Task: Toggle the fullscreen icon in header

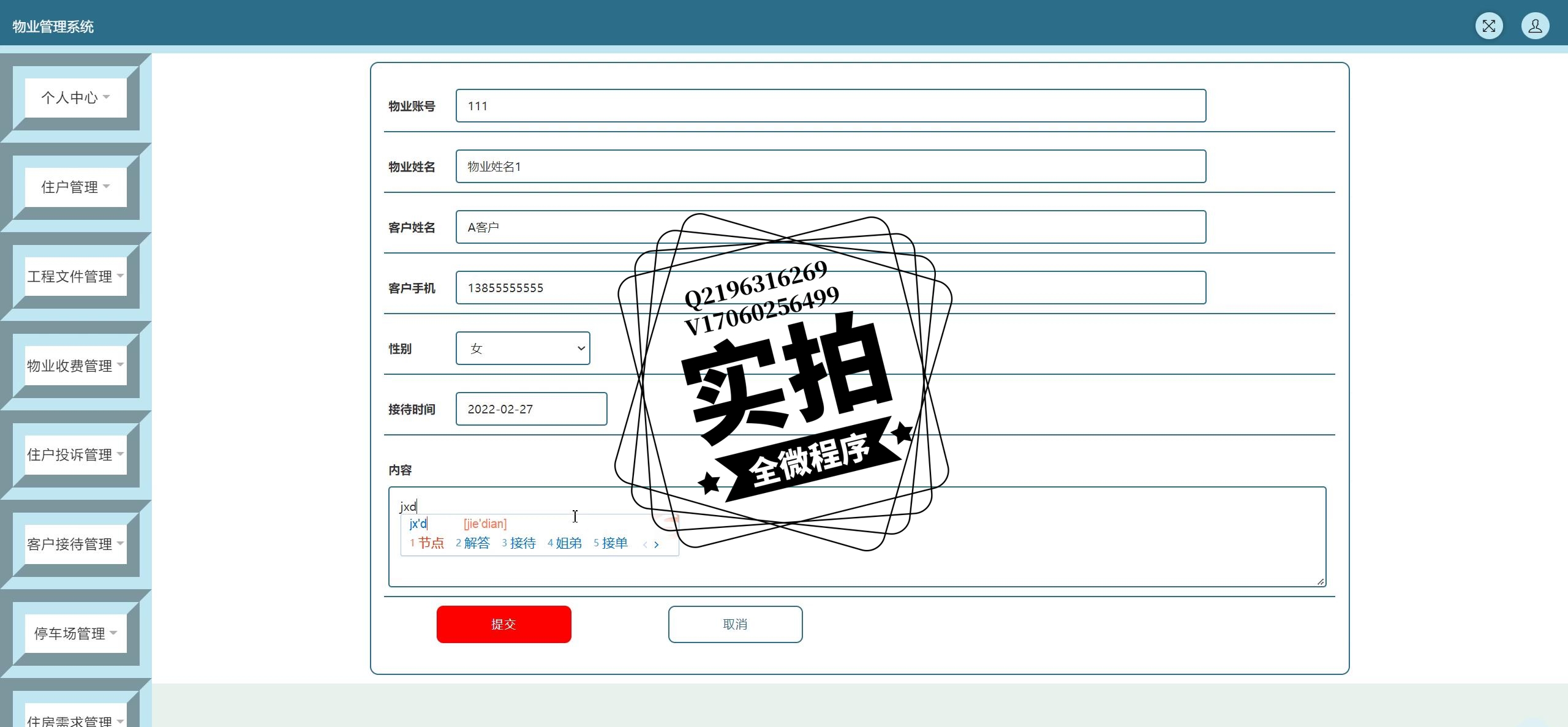Action: (1489, 26)
